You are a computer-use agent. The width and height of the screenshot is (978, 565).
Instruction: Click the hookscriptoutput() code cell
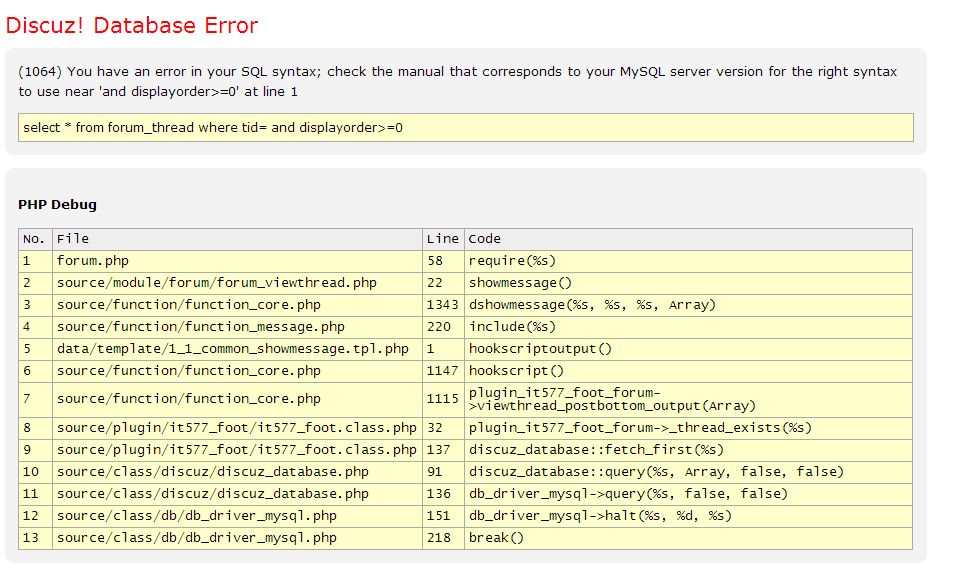(x=688, y=349)
